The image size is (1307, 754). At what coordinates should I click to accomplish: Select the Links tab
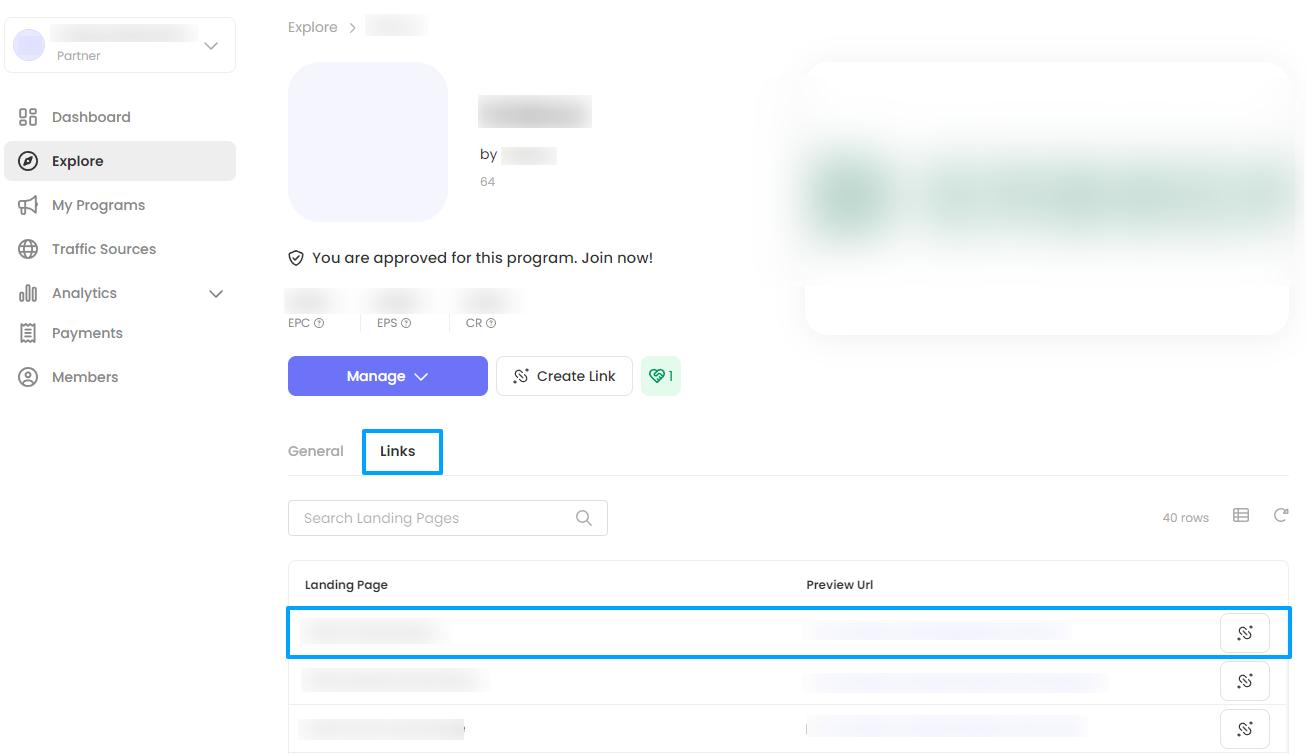click(x=398, y=451)
